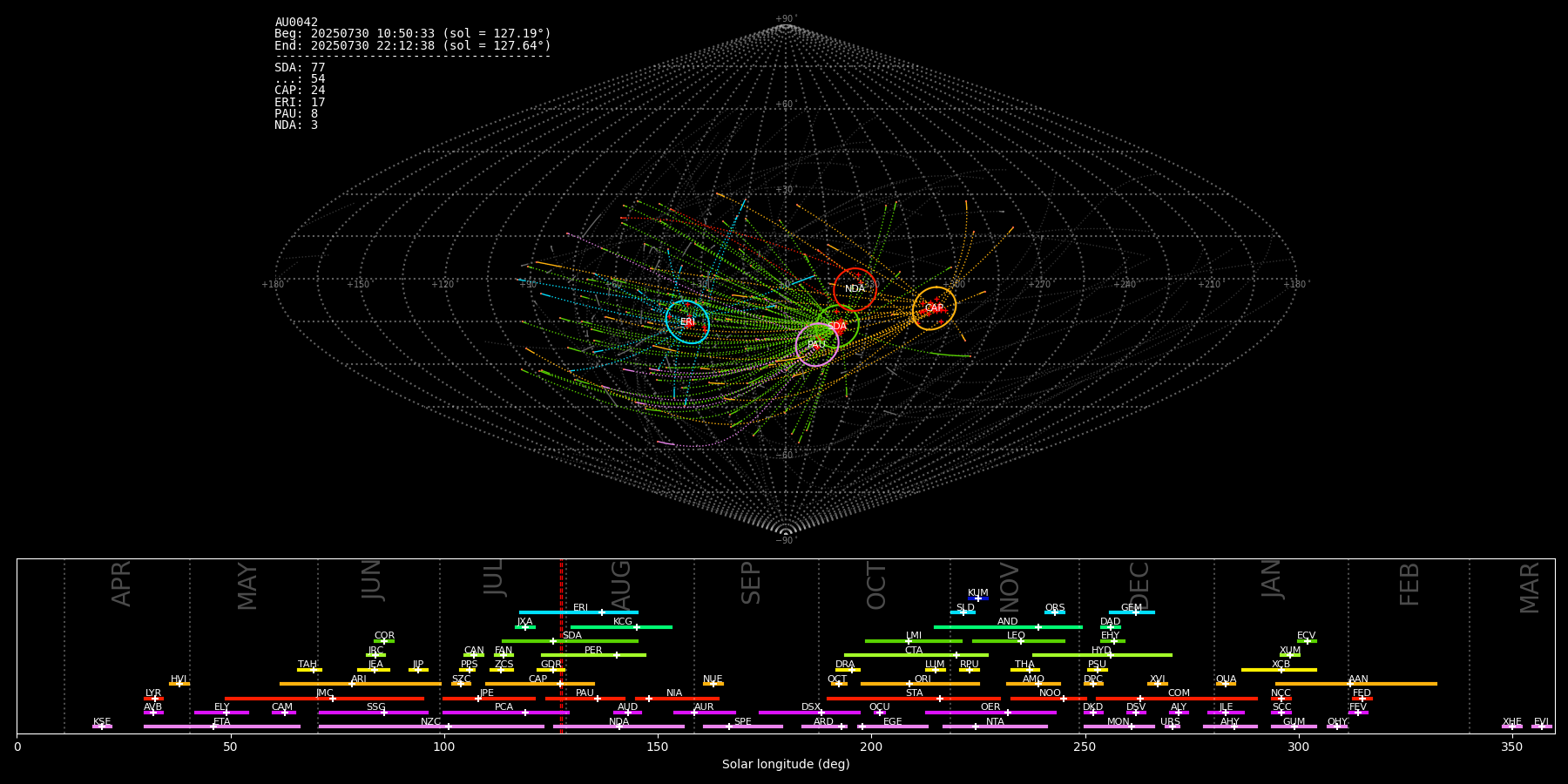Select the MAR month label

pyautogui.click(x=1530, y=587)
